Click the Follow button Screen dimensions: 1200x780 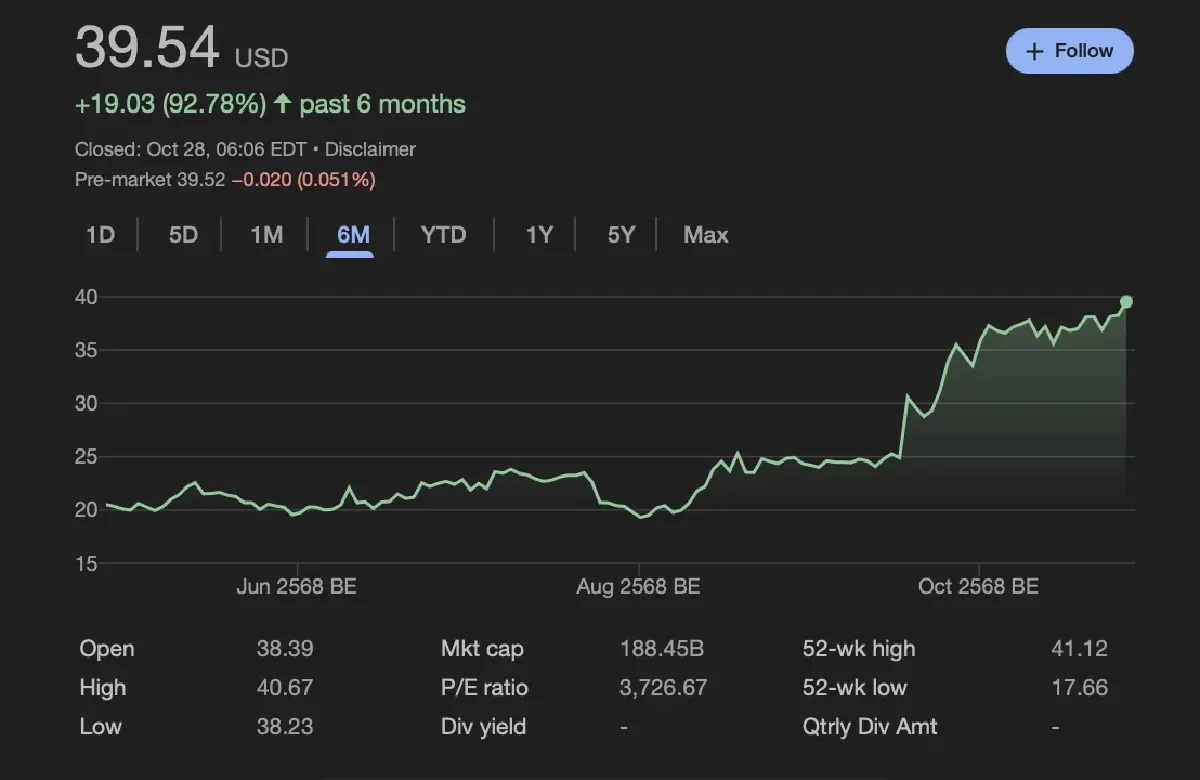pos(1069,51)
